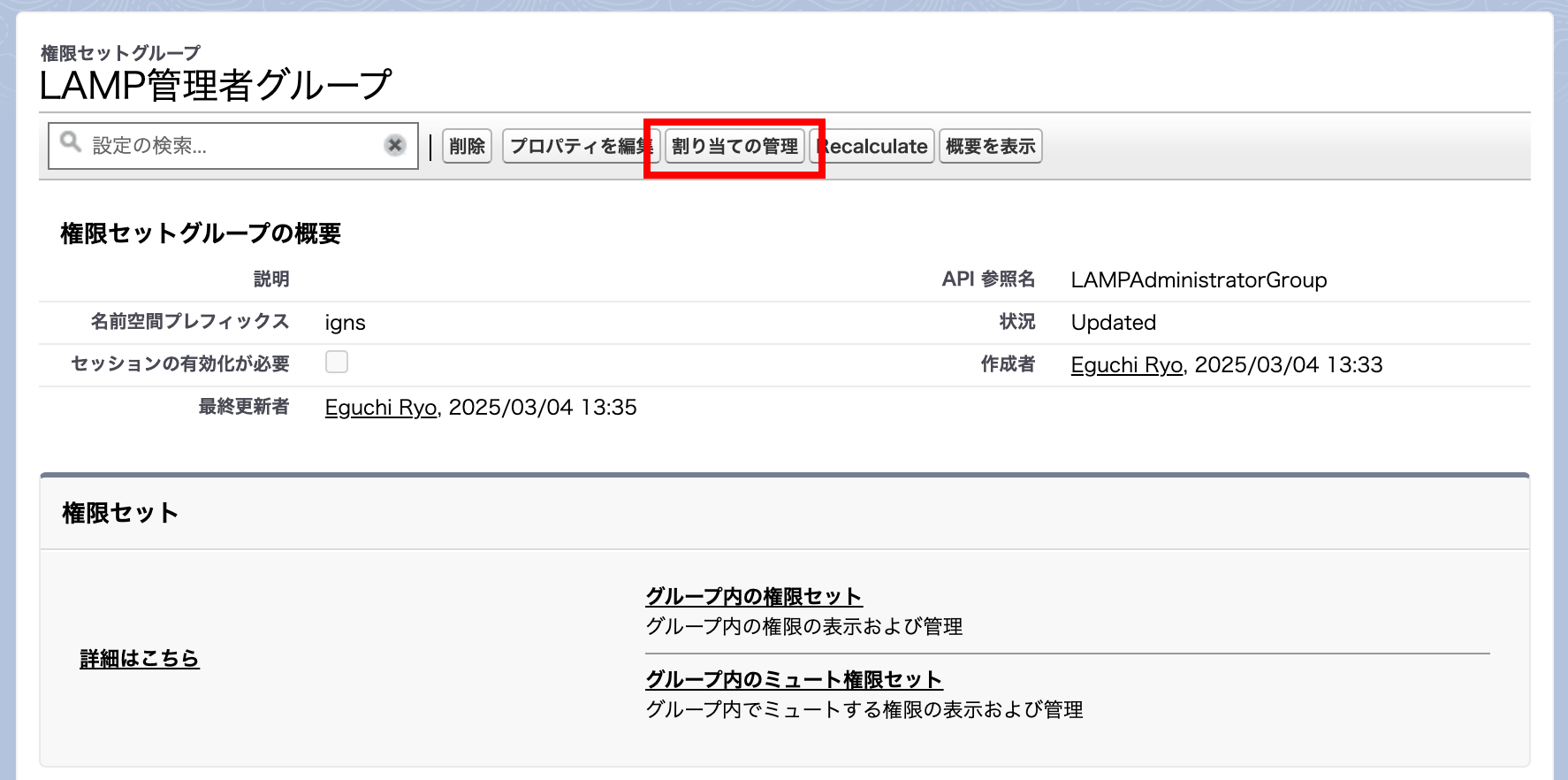
Task: Follow the 詳細はこちら link
Action: pos(140,659)
